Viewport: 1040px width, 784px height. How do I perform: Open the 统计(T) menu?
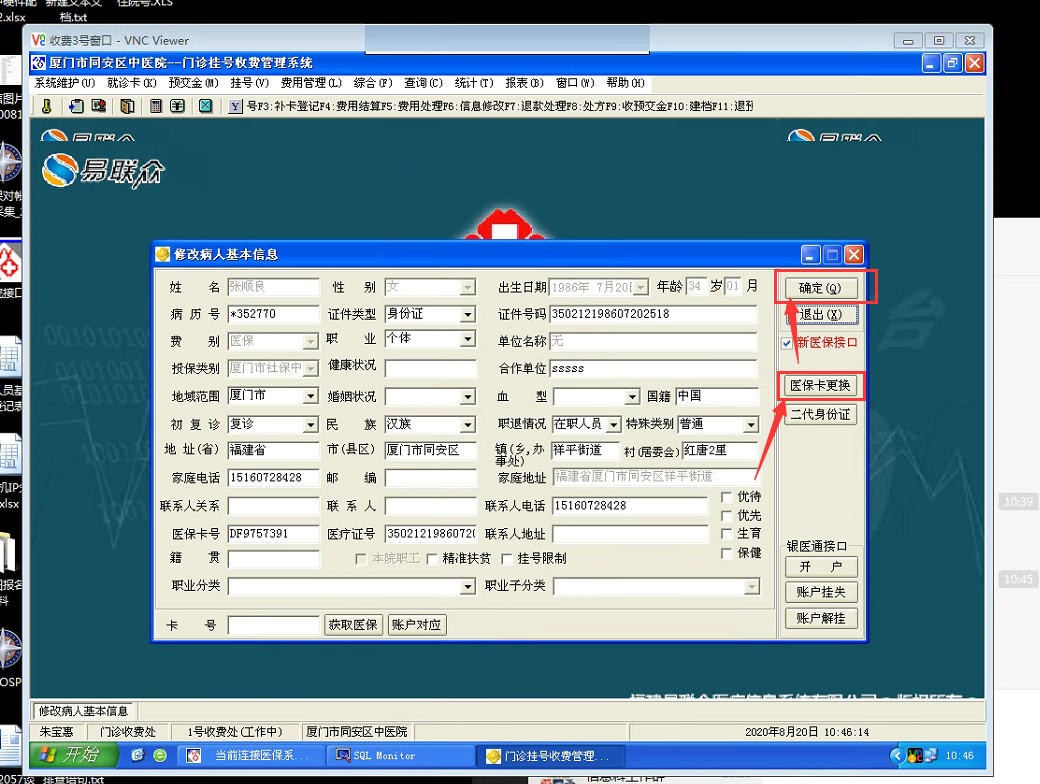[x=474, y=83]
